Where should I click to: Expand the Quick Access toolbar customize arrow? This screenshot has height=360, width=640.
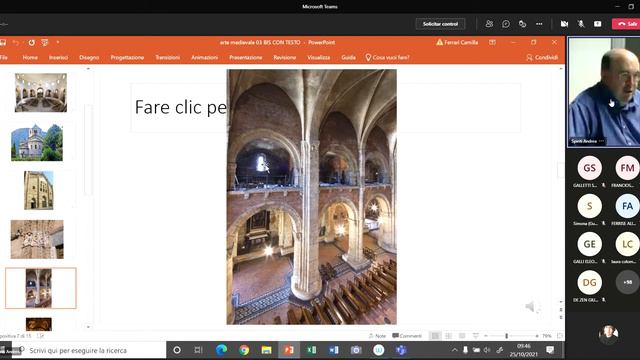click(58, 42)
